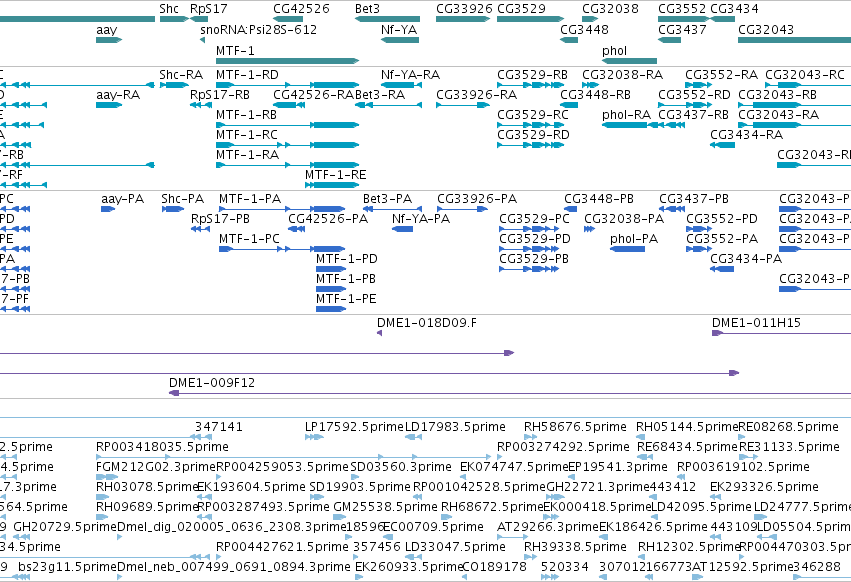Select the MTF-1-RD transcript
The image size is (851, 582).
[287, 85]
